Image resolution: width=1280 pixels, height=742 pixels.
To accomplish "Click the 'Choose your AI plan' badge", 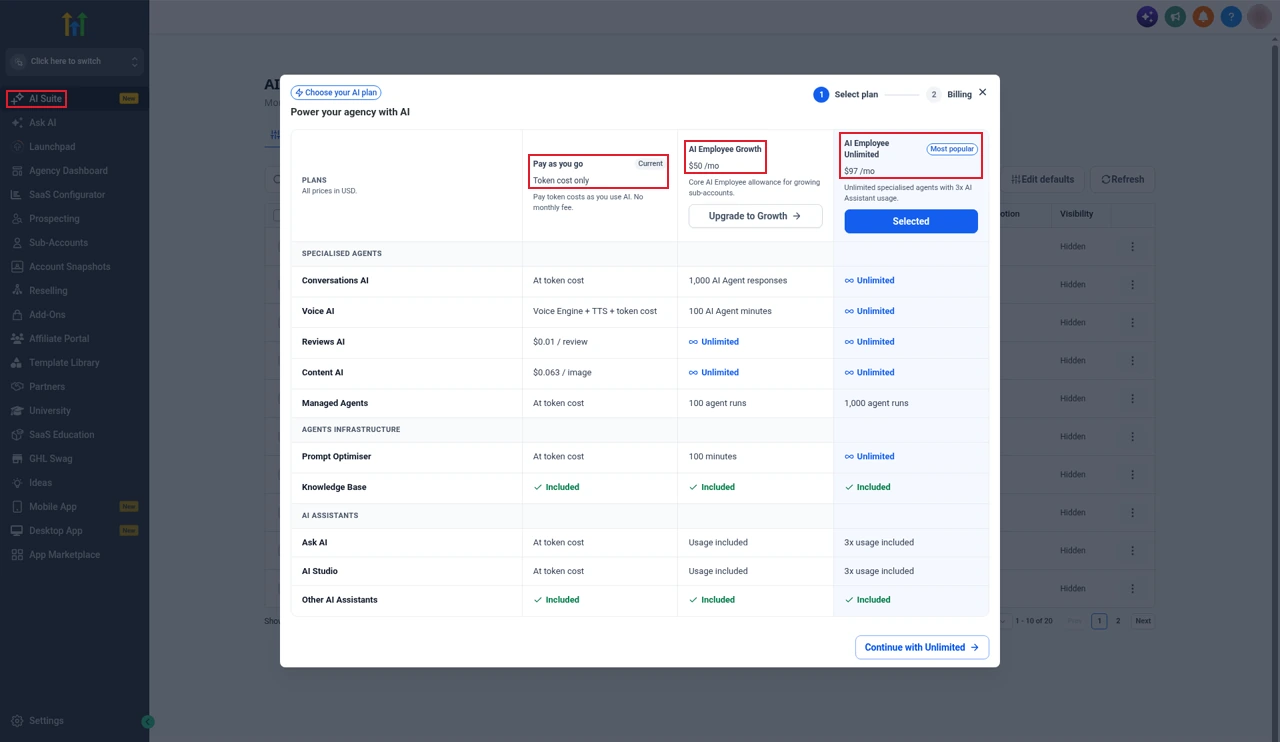I will point(336,92).
